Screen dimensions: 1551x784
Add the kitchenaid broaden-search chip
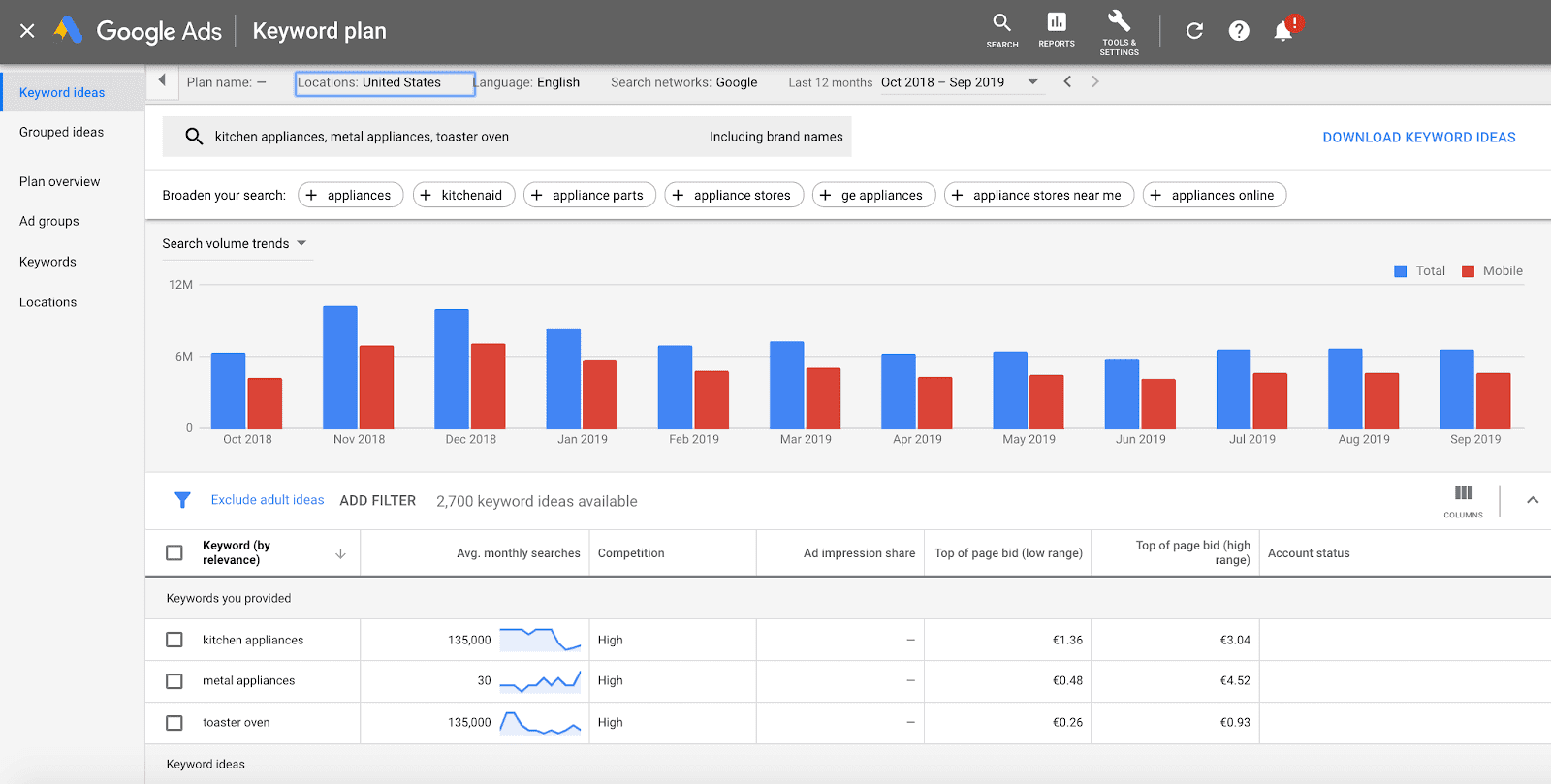click(463, 195)
